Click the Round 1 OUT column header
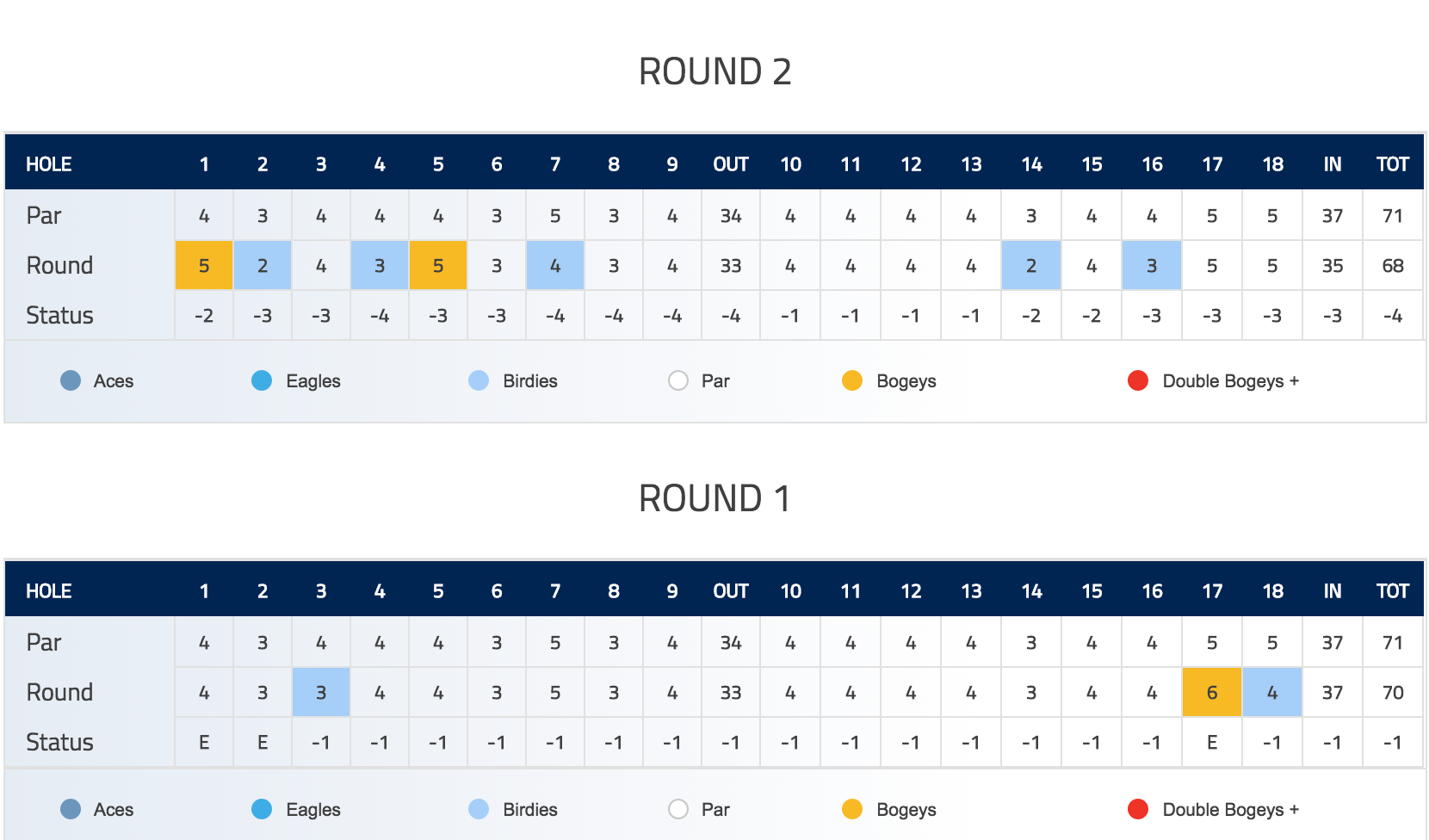This screenshot has height=840, width=1429. click(x=731, y=591)
